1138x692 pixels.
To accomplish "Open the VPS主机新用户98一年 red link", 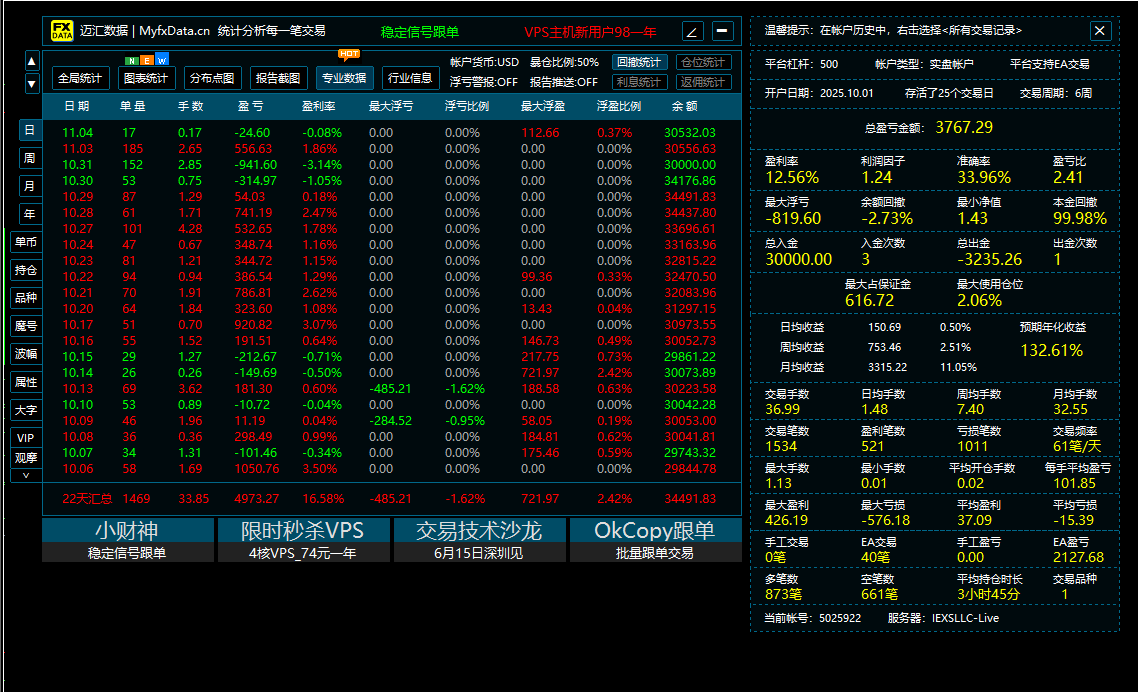I will tap(590, 32).
